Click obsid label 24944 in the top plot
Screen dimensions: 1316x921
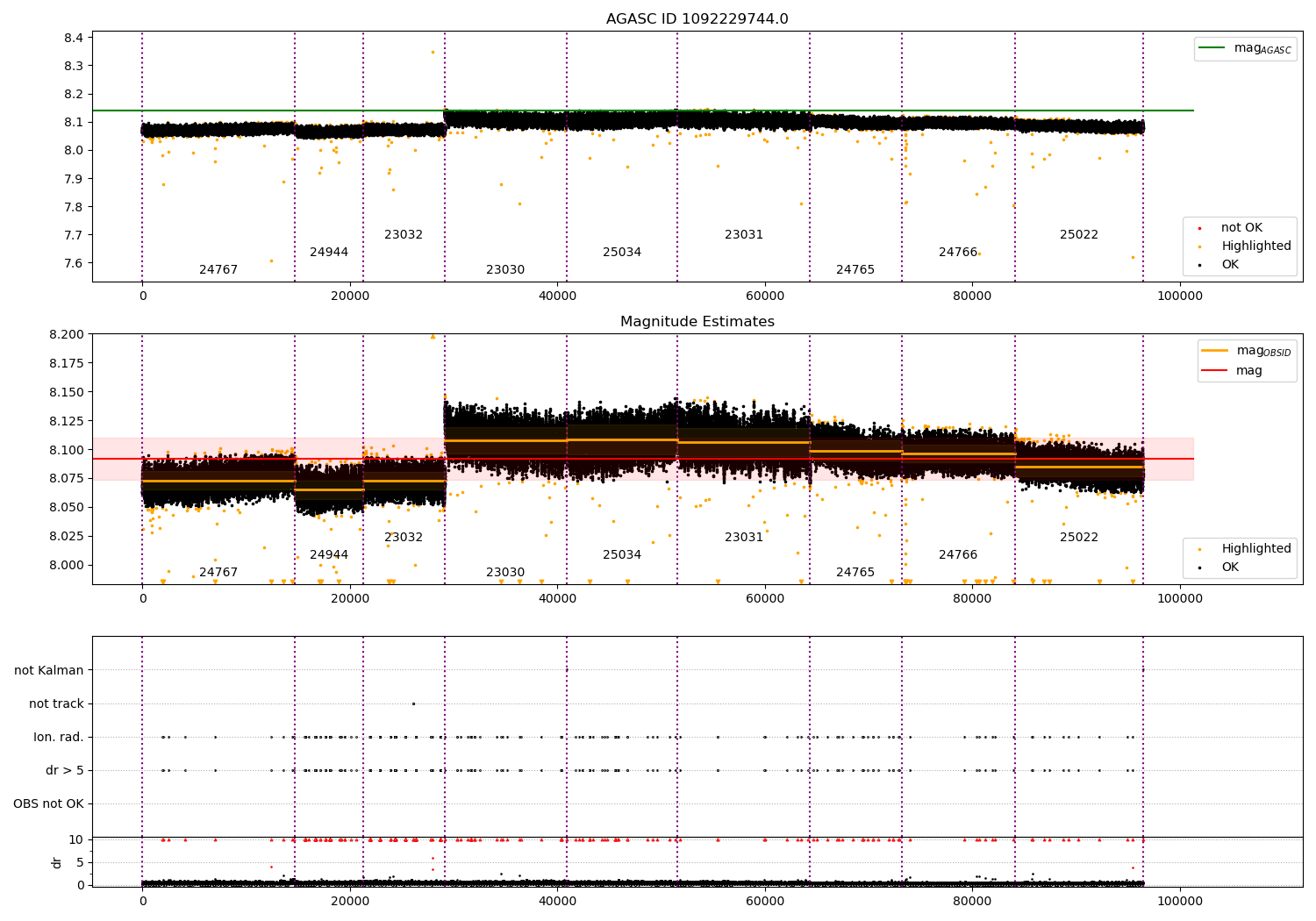pos(329,253)
